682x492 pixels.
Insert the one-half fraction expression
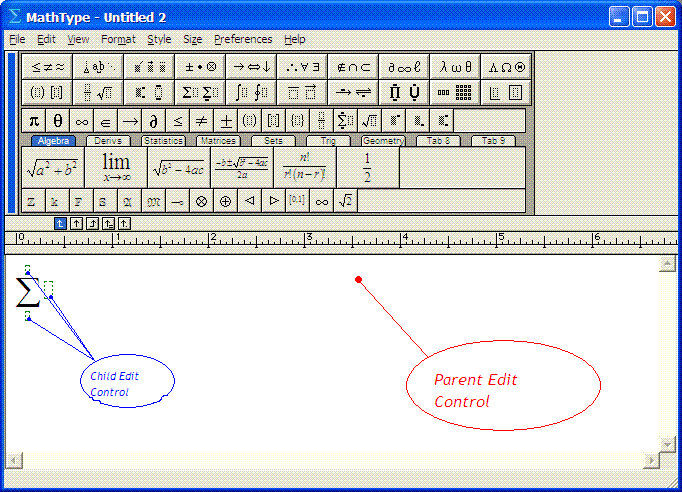click(368, 167)
